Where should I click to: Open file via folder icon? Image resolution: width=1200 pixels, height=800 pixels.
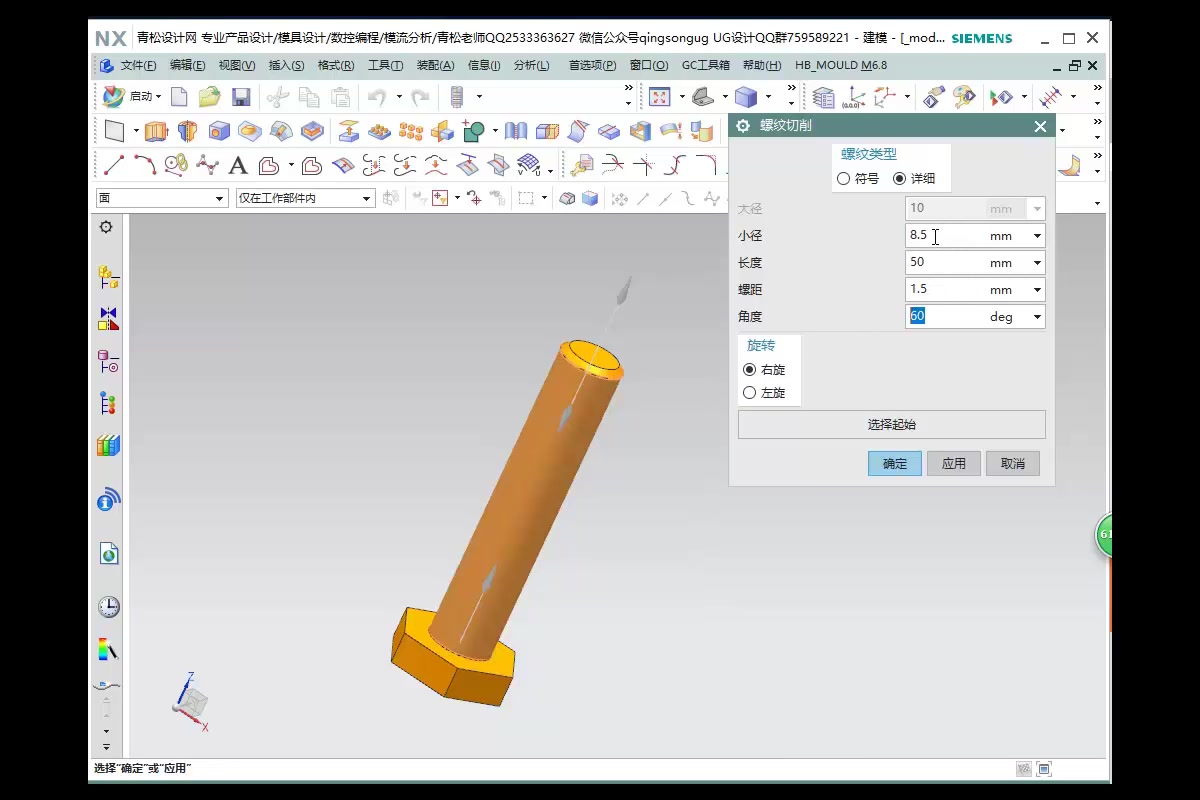(209, 97)
